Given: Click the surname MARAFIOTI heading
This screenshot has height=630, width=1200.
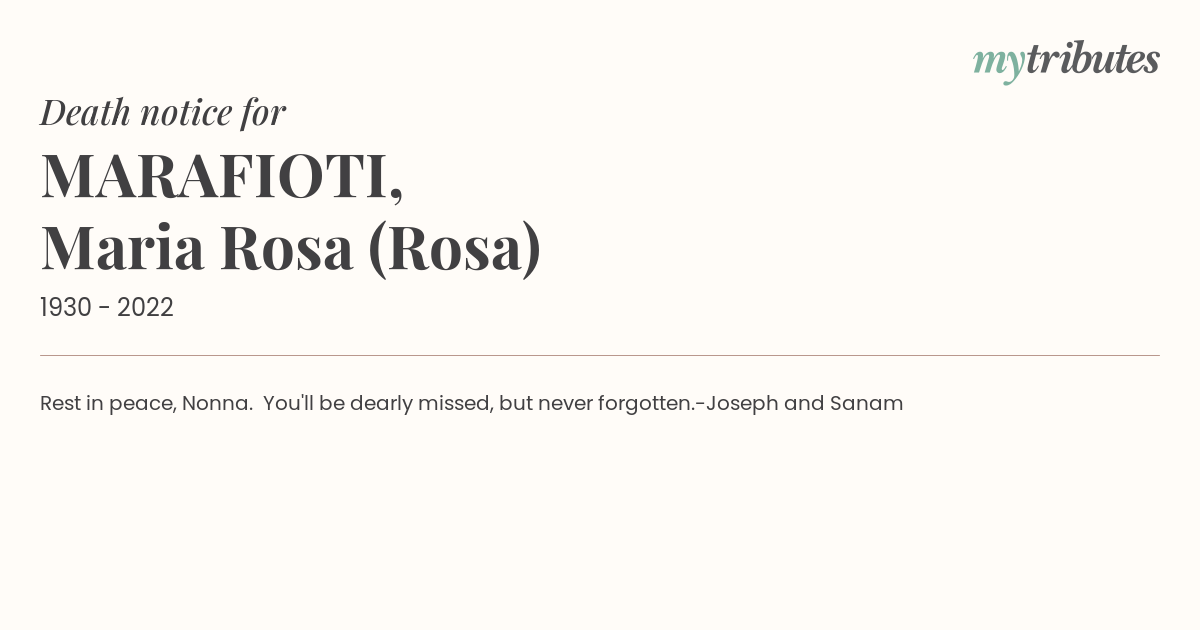Looking at the screenshot, I should click(222, 176).
